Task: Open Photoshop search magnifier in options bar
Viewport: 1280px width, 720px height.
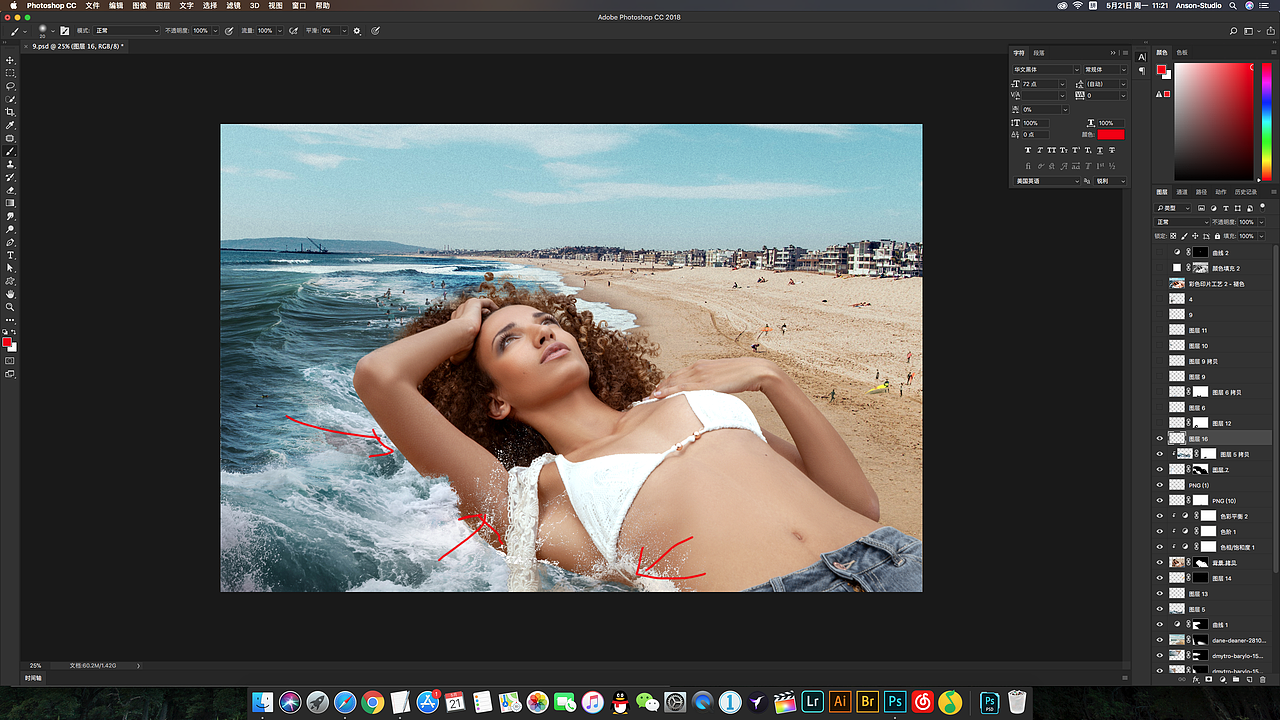Action: click(x=1234, y=31)
